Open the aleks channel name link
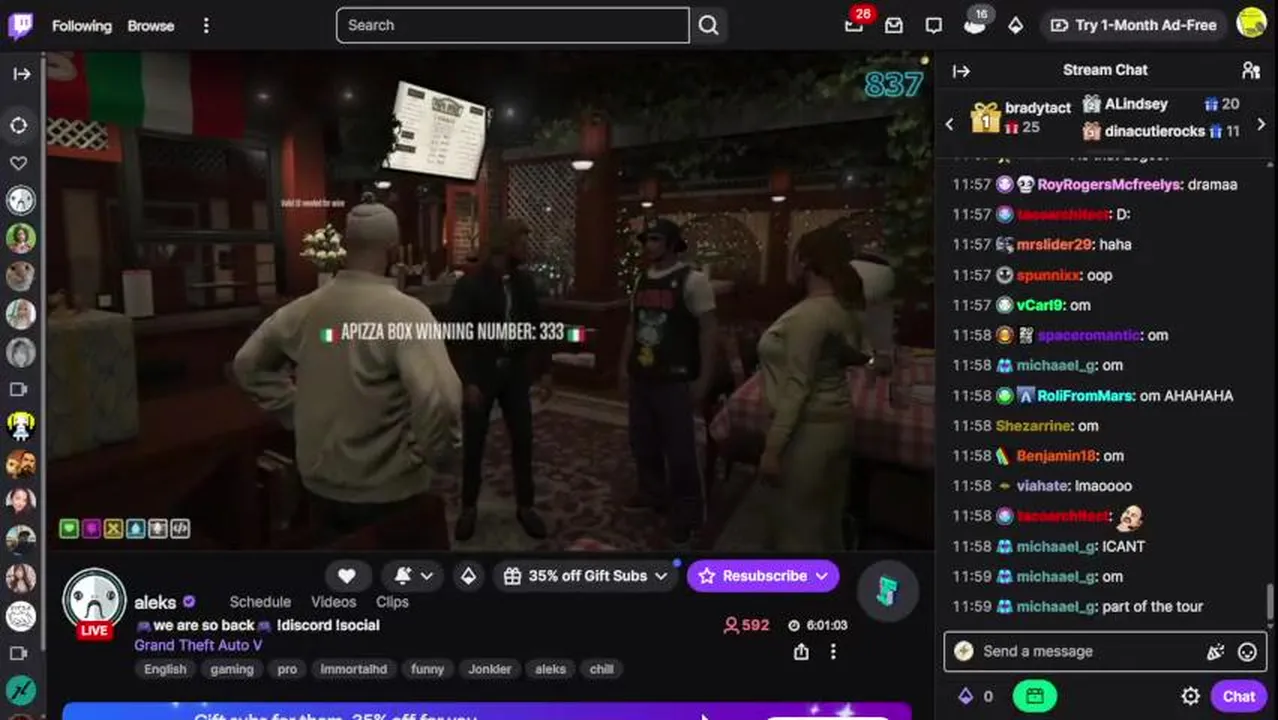The height and width of the screenshot is (720, 1278). click(x=155, y=602)
